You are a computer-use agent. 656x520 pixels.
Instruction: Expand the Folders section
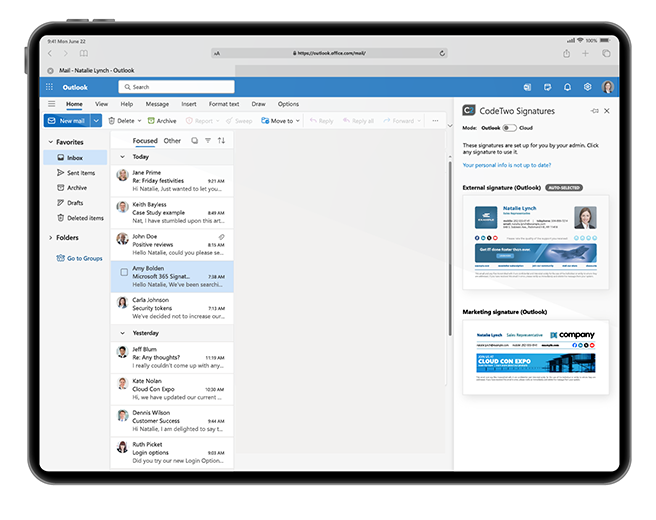click(x=51, y=238)
